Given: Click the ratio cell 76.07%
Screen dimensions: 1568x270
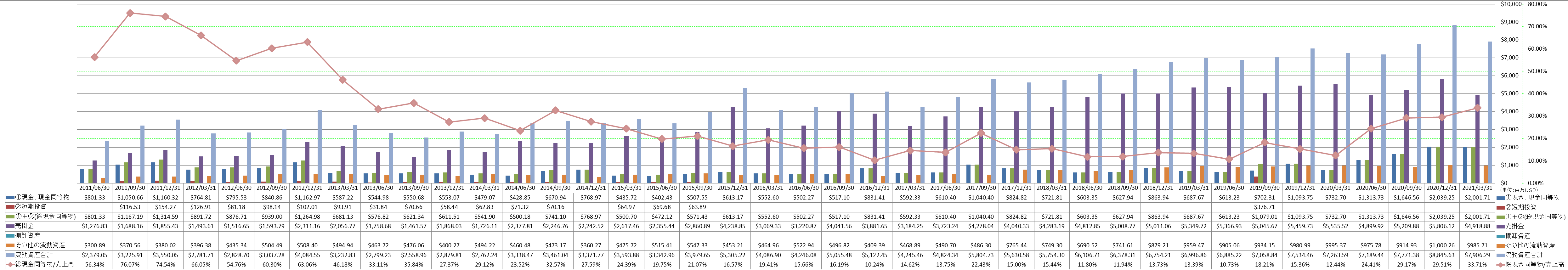Looking at the screenshot, I should pos(130,265).
